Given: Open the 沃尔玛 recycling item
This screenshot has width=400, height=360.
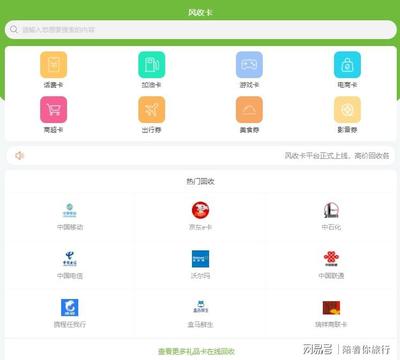Looking at the screenshot, I should point(200,265).
